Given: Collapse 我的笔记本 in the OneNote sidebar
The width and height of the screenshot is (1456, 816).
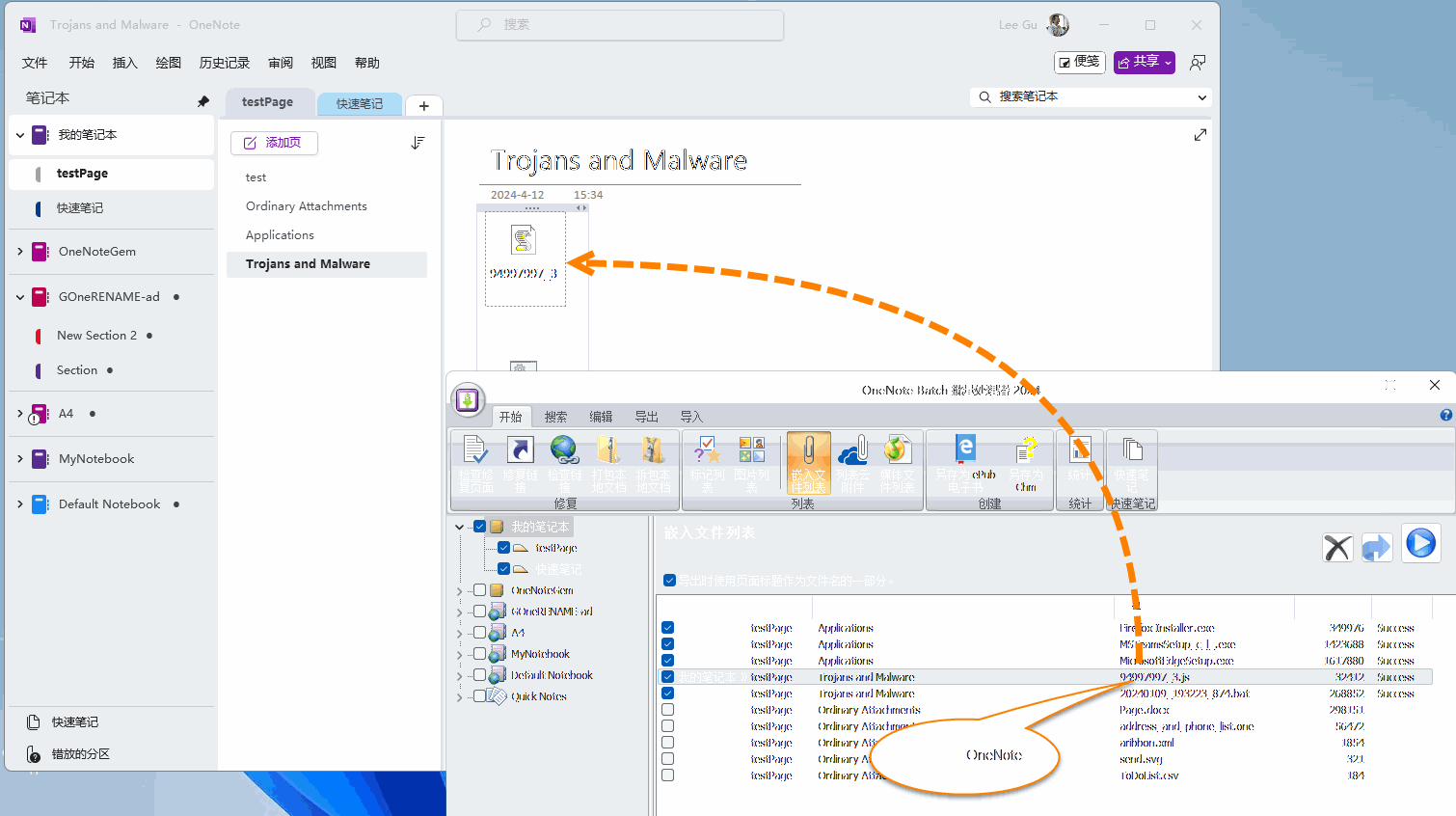Looking at the screenshot, I should point(20,135).
